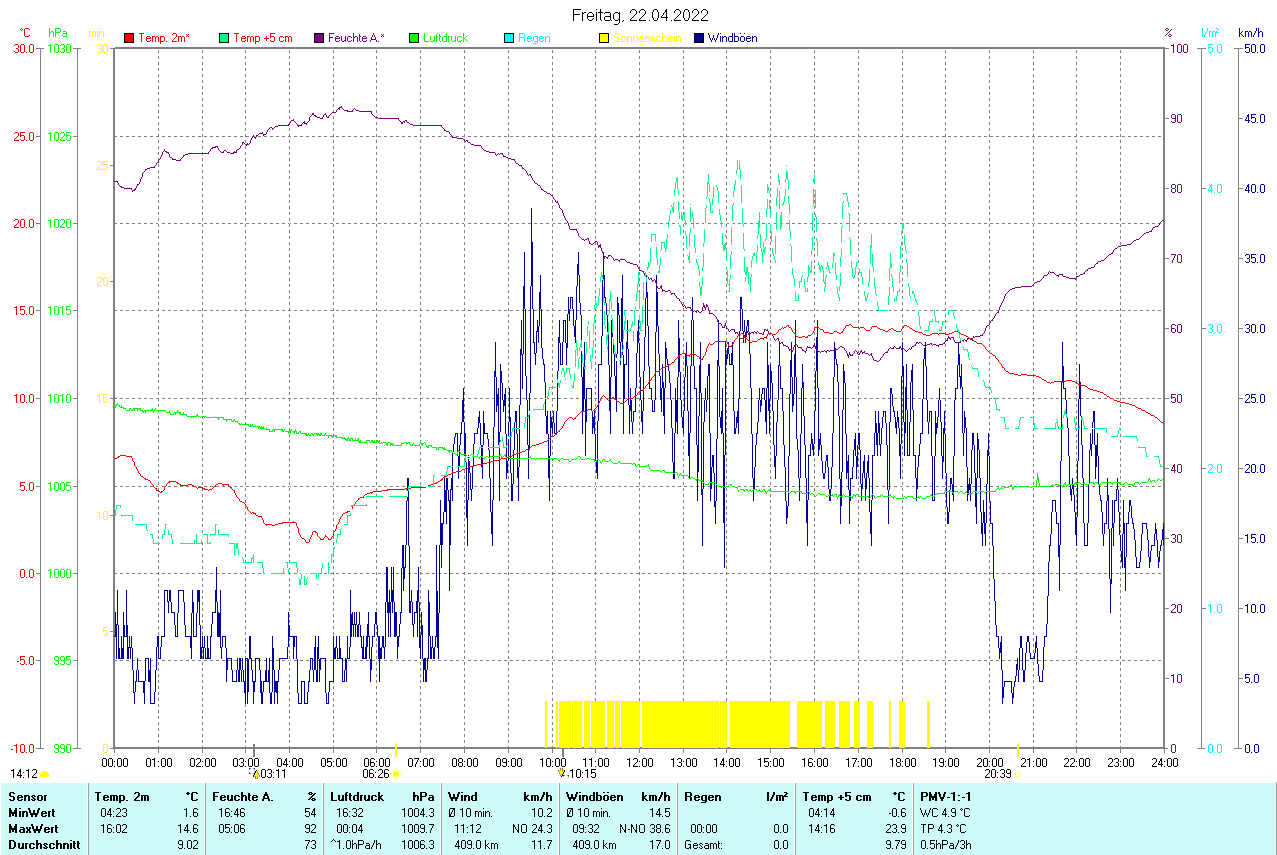Viewport: 1277px width, 855px height.
Task: Click the yellow Sonnenschein legend swatch
Action: [604, 38]
